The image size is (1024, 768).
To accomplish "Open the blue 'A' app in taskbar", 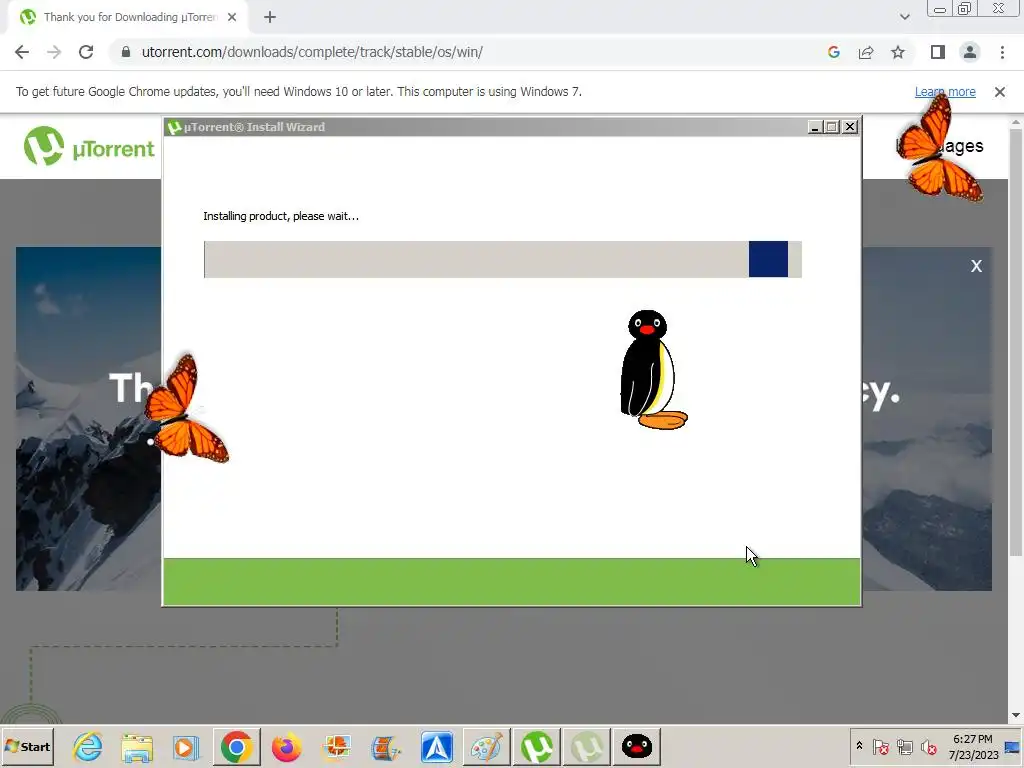I will [x=437, y=747].
